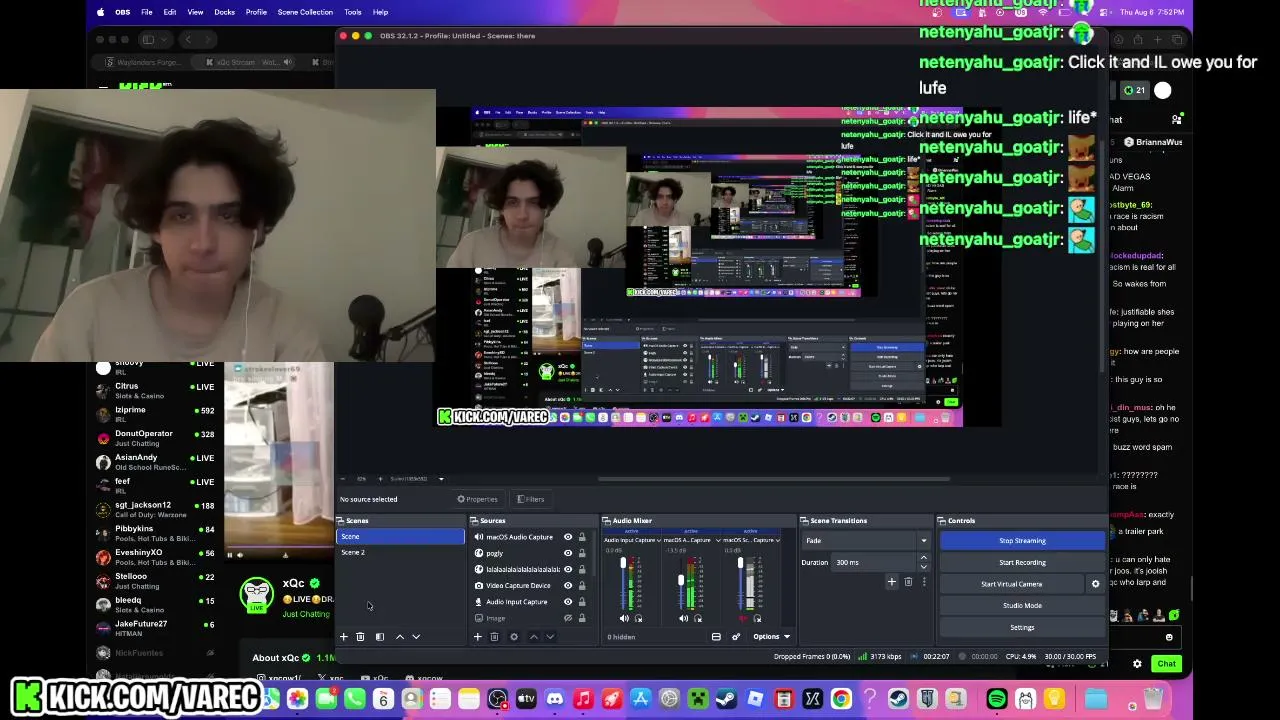Add a new source with the plus icon
1280x720 pixels.
[x=477, y=637]
